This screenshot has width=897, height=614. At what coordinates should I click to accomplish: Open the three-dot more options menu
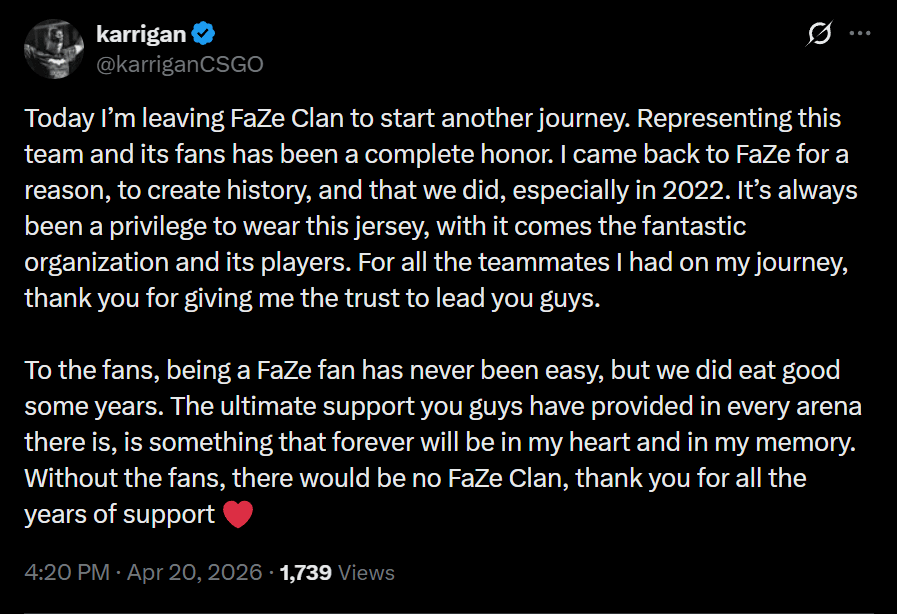tap(860, 33)
